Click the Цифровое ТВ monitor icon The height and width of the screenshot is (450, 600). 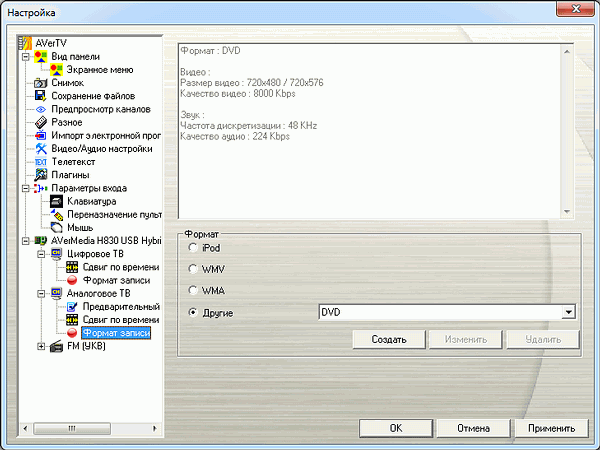click(56, 254)
